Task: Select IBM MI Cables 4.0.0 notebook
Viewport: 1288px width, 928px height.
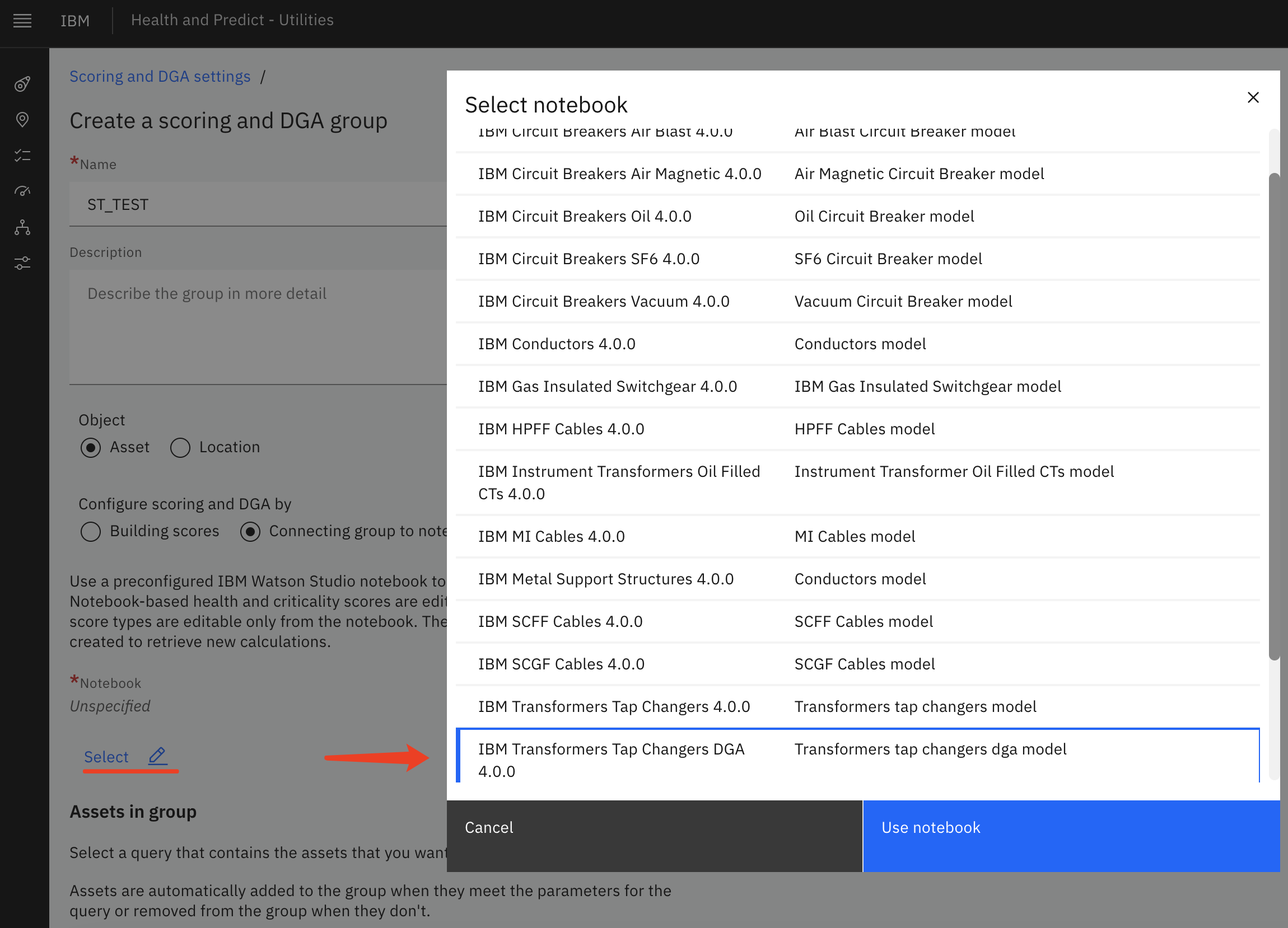Action: point(857,536)
